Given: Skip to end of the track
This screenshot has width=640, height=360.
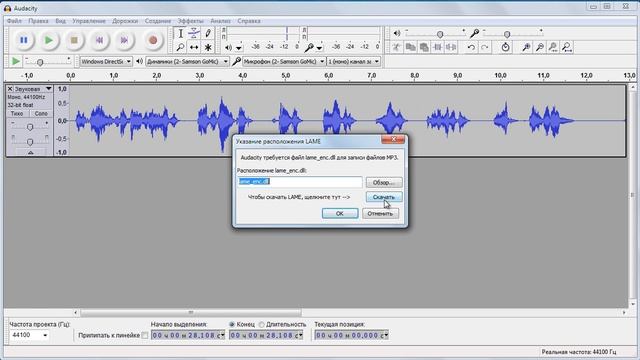Looking at the screenshot, I should [124, 40].
